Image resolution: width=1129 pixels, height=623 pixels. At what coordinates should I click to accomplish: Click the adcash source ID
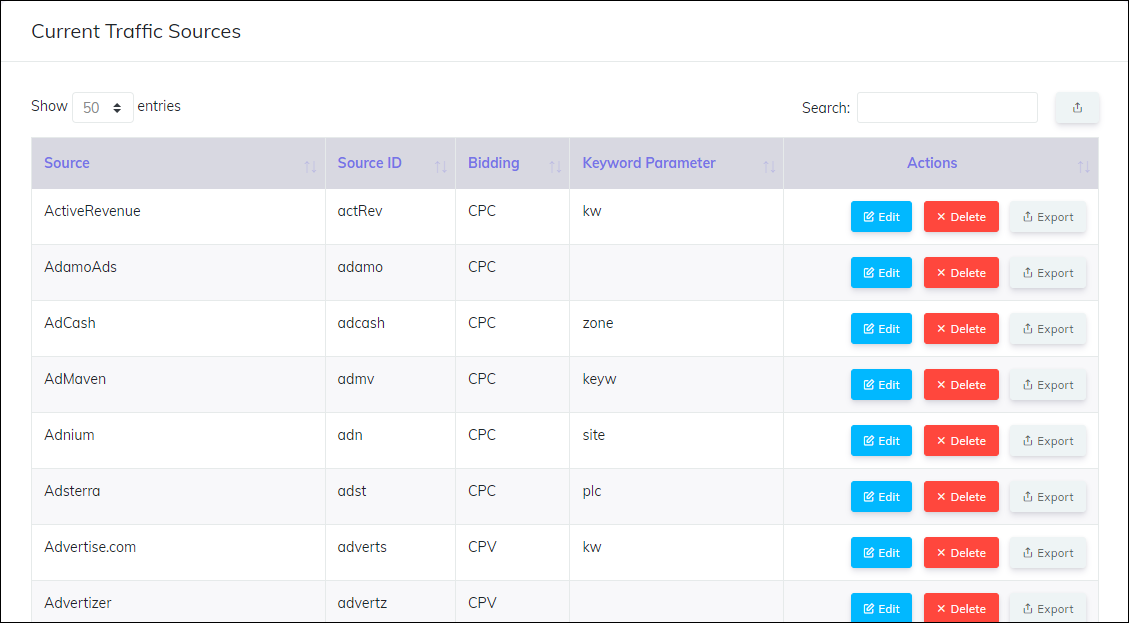(x=361, y=323)
